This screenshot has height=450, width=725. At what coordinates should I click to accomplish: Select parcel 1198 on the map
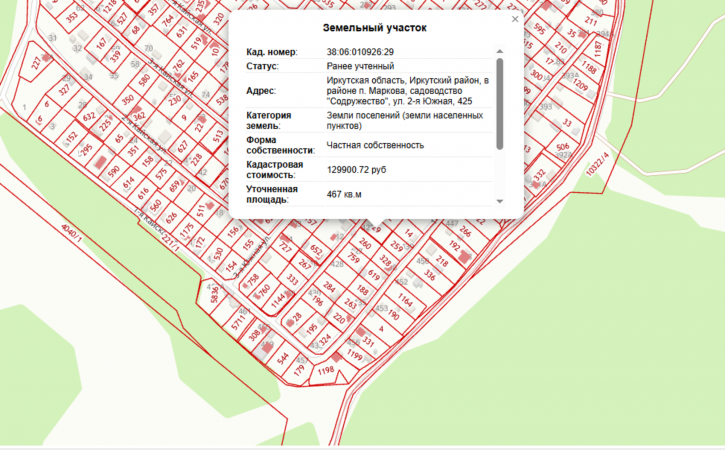click(326, 370)
